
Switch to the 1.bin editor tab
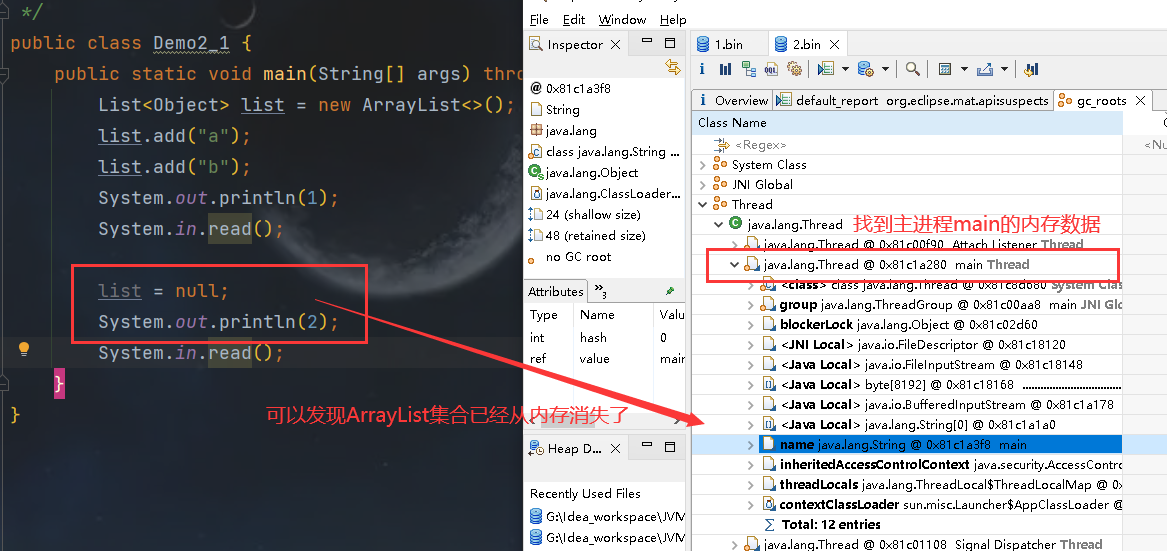click(x=727, y=44)
